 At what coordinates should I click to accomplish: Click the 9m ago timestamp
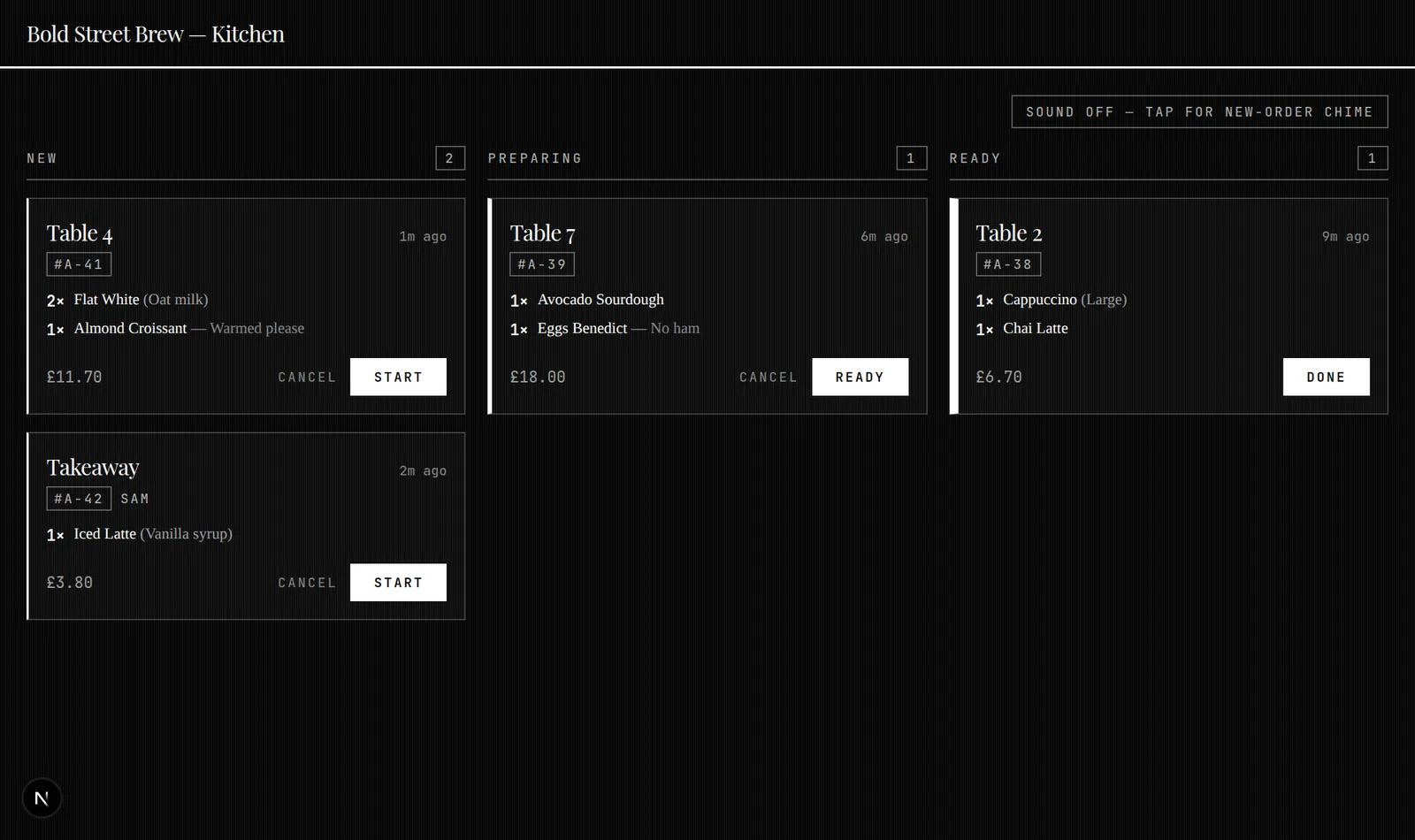coord(1345,236)
